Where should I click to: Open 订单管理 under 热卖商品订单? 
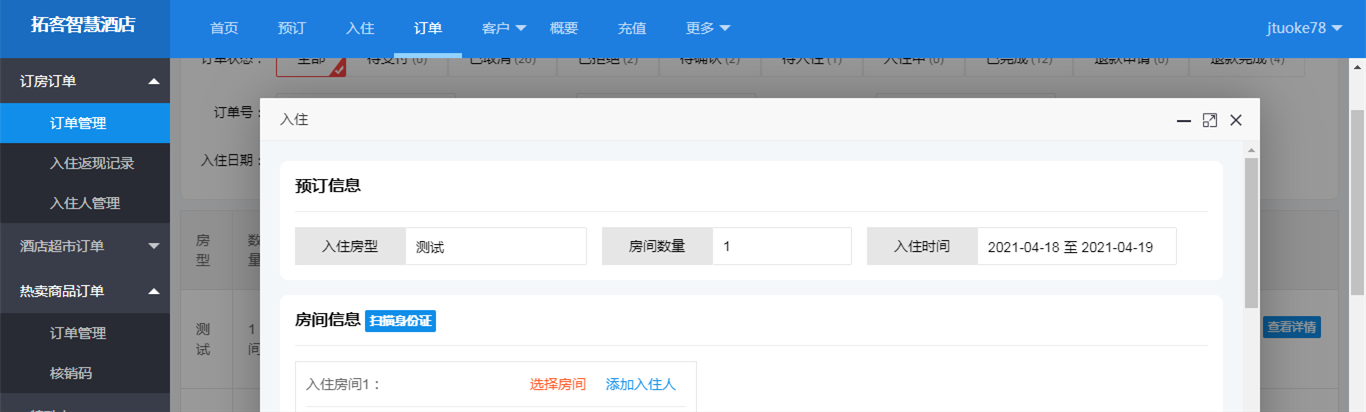(x=85, y=333)
